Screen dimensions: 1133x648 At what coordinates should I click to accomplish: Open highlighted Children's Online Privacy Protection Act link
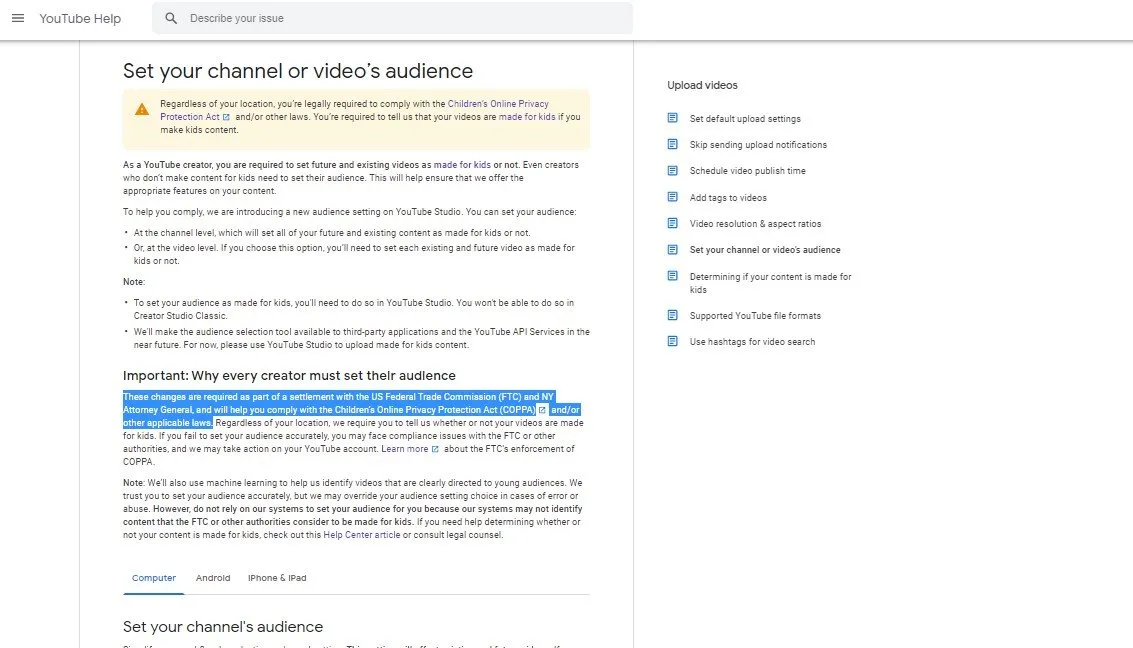click(435, 410)
